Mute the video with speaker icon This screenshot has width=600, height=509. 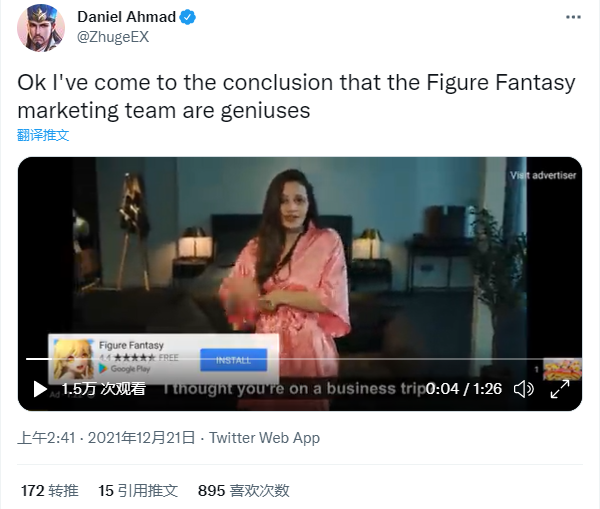(523, 389)
